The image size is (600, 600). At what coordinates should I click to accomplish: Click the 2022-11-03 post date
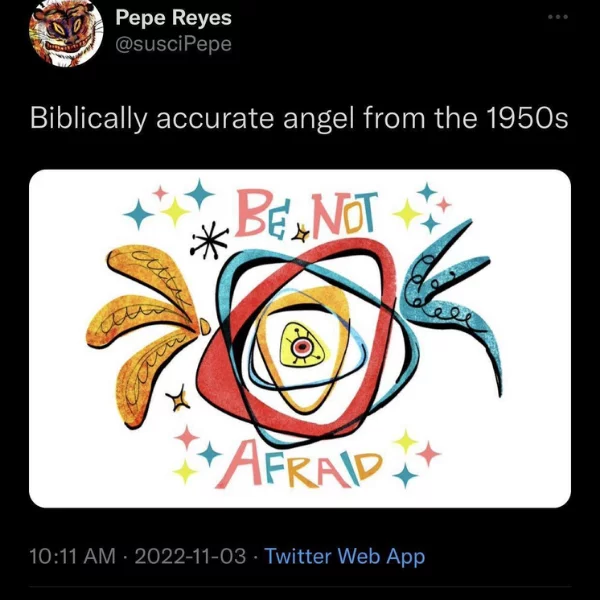[x=190, y=556]
